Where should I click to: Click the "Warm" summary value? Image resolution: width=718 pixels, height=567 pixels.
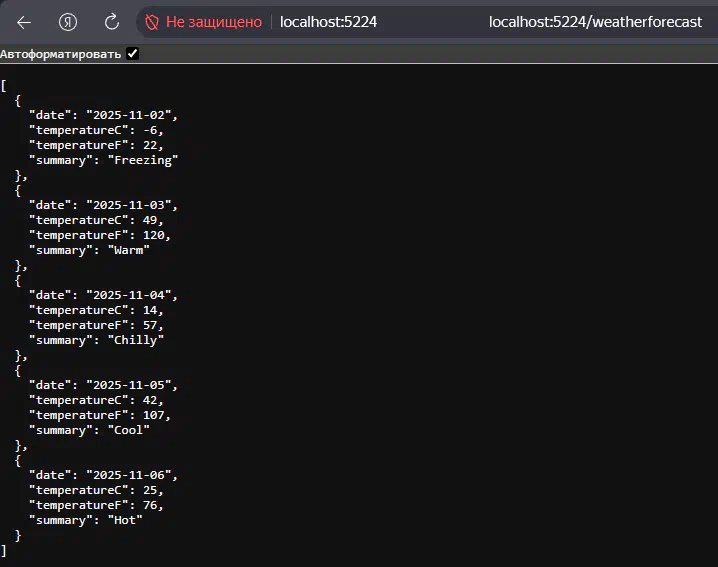pyautogui.click(x=128, y=250)
